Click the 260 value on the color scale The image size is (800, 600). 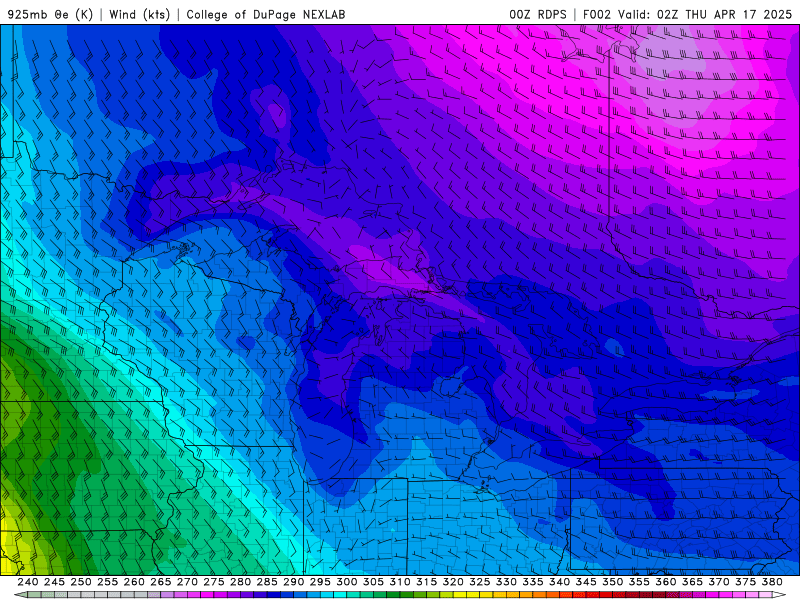tap(134, 582)
